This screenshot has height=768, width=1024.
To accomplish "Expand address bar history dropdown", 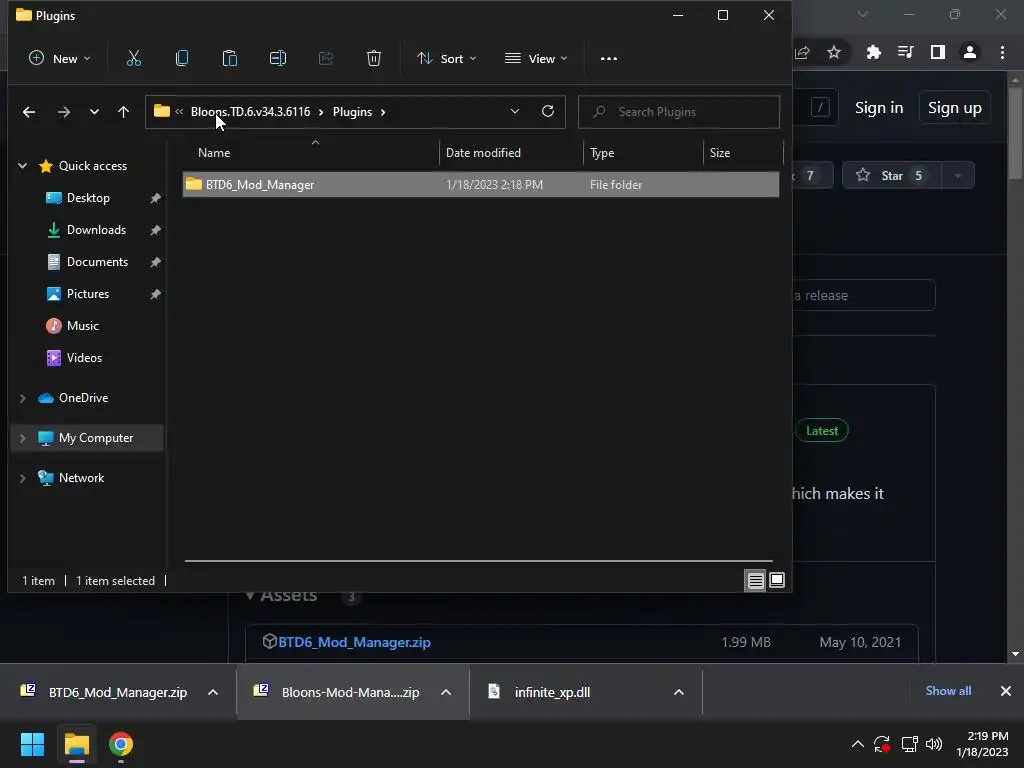I will 515,112.
